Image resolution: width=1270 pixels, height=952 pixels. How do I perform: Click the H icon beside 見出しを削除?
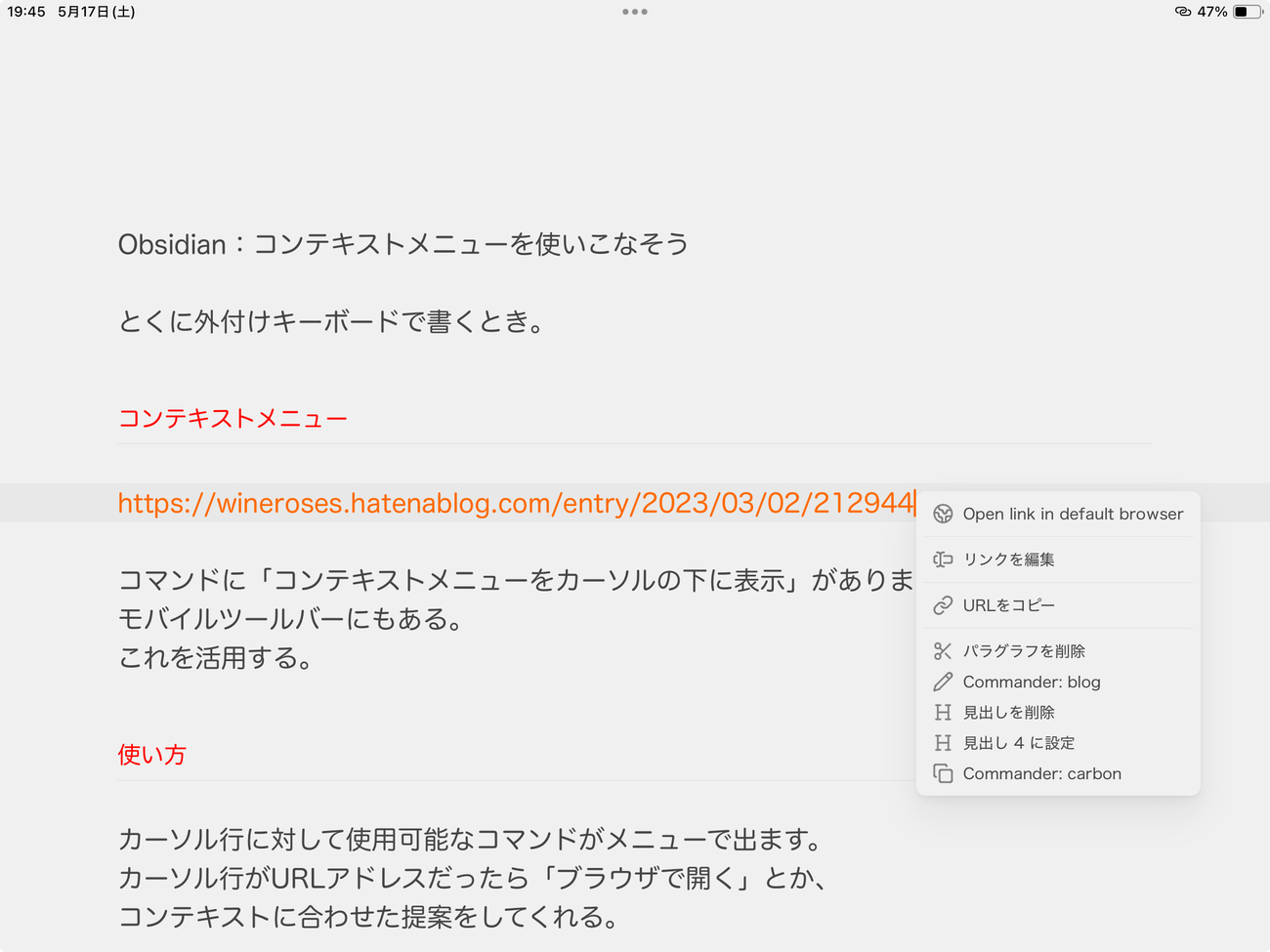point(943,713)
